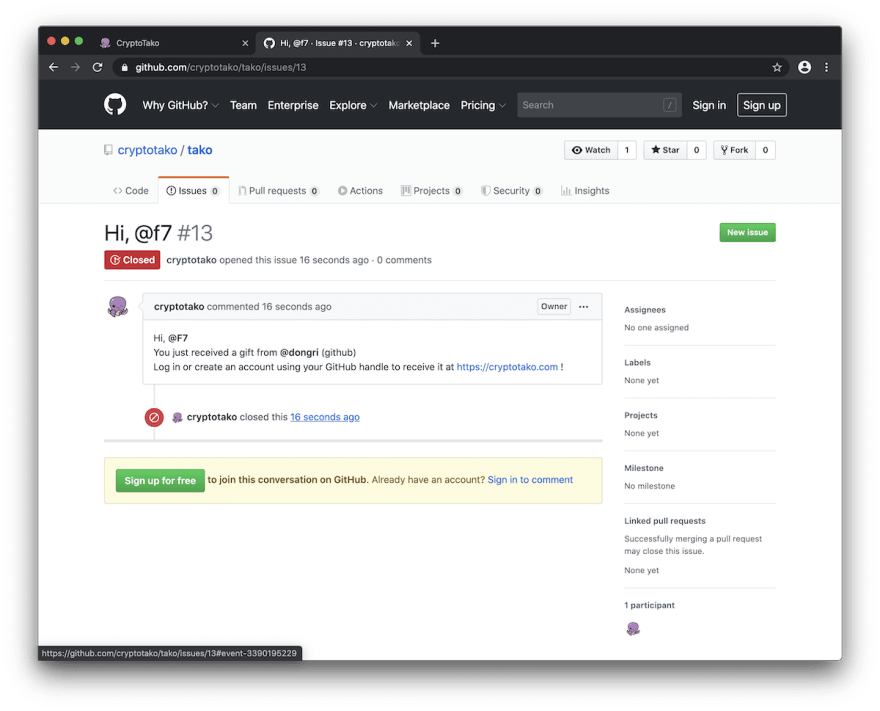This screenshot has width=880, height=711.
Task: Open the Enterprise nav link
Action: pyautogui.click(x=293, y=105)
